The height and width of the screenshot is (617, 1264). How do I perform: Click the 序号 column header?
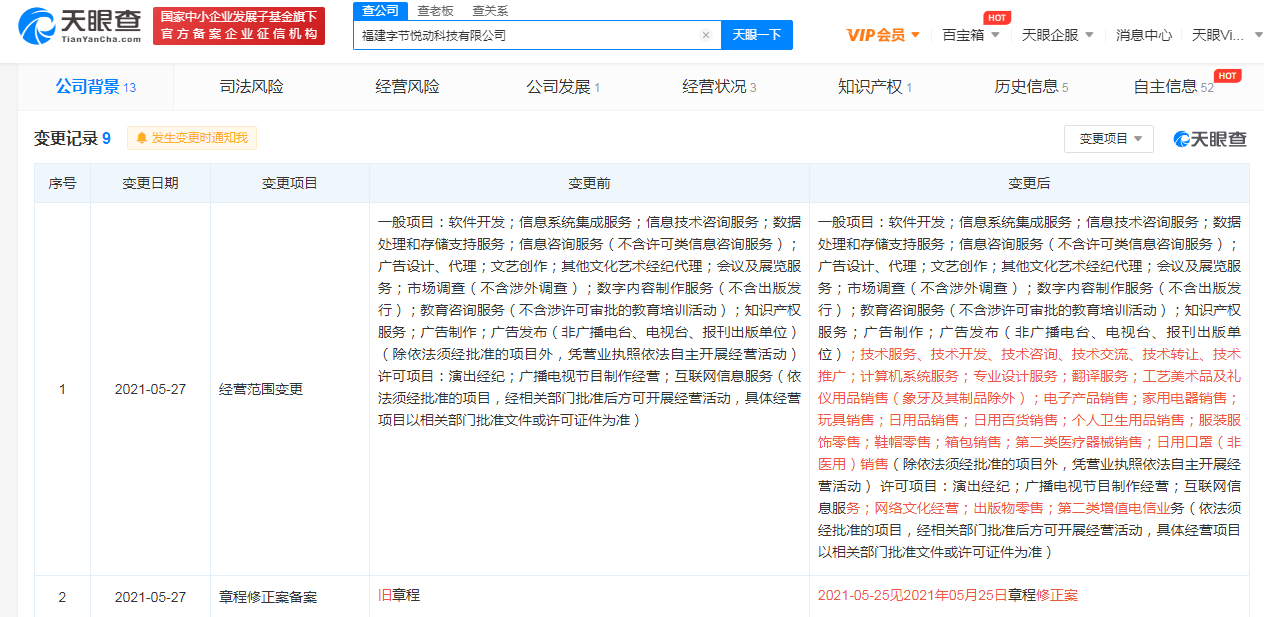[x=62, y=183]
